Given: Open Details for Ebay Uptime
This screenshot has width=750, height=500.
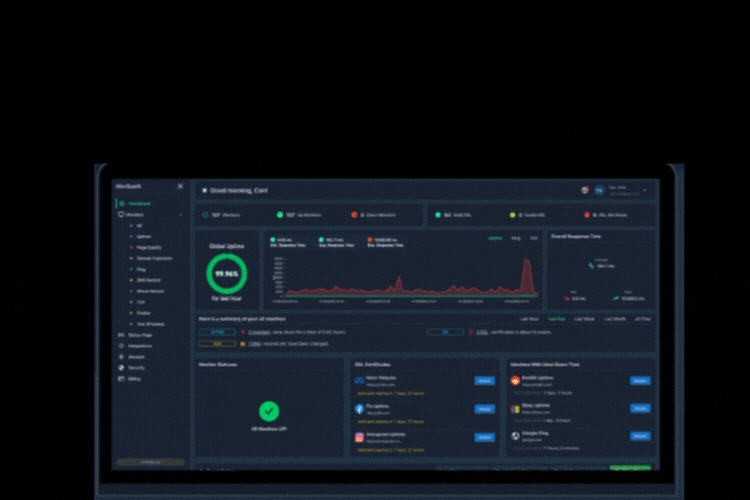Looking at the screenshot, I should tap(640, 408).
